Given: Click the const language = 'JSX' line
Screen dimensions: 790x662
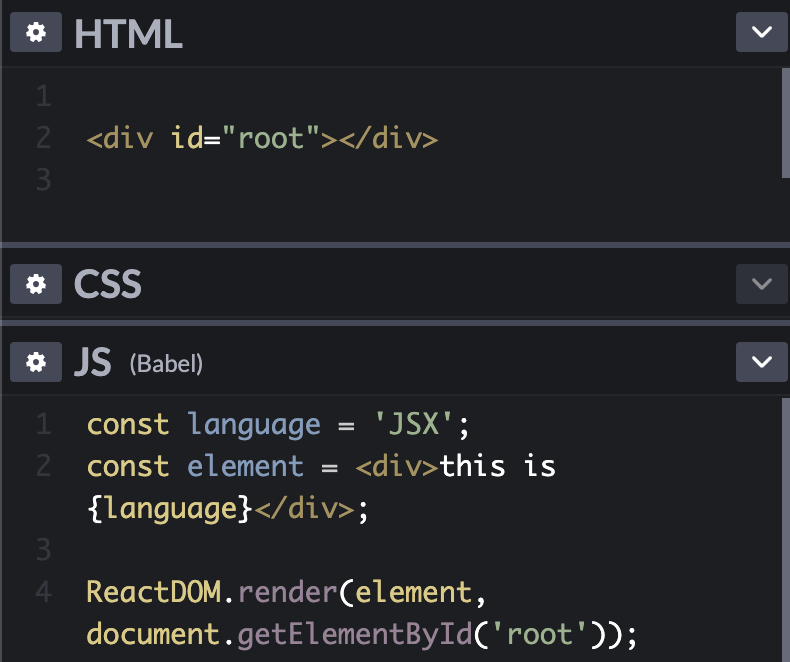Looking at the screenshot, I should tap(278, 425).
